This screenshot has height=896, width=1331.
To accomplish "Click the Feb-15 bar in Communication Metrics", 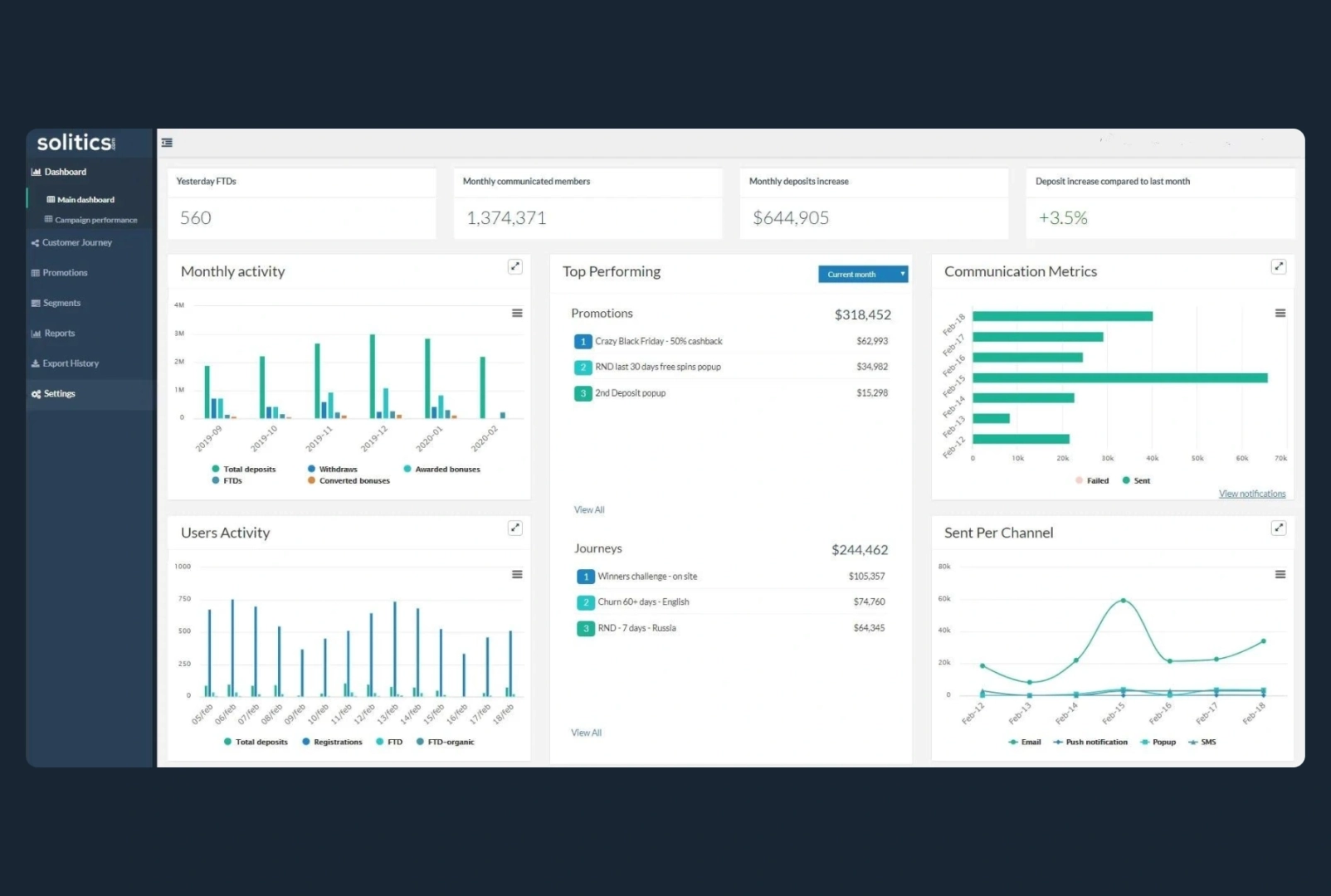I will pyautogui.click(x=1120, y=378).
